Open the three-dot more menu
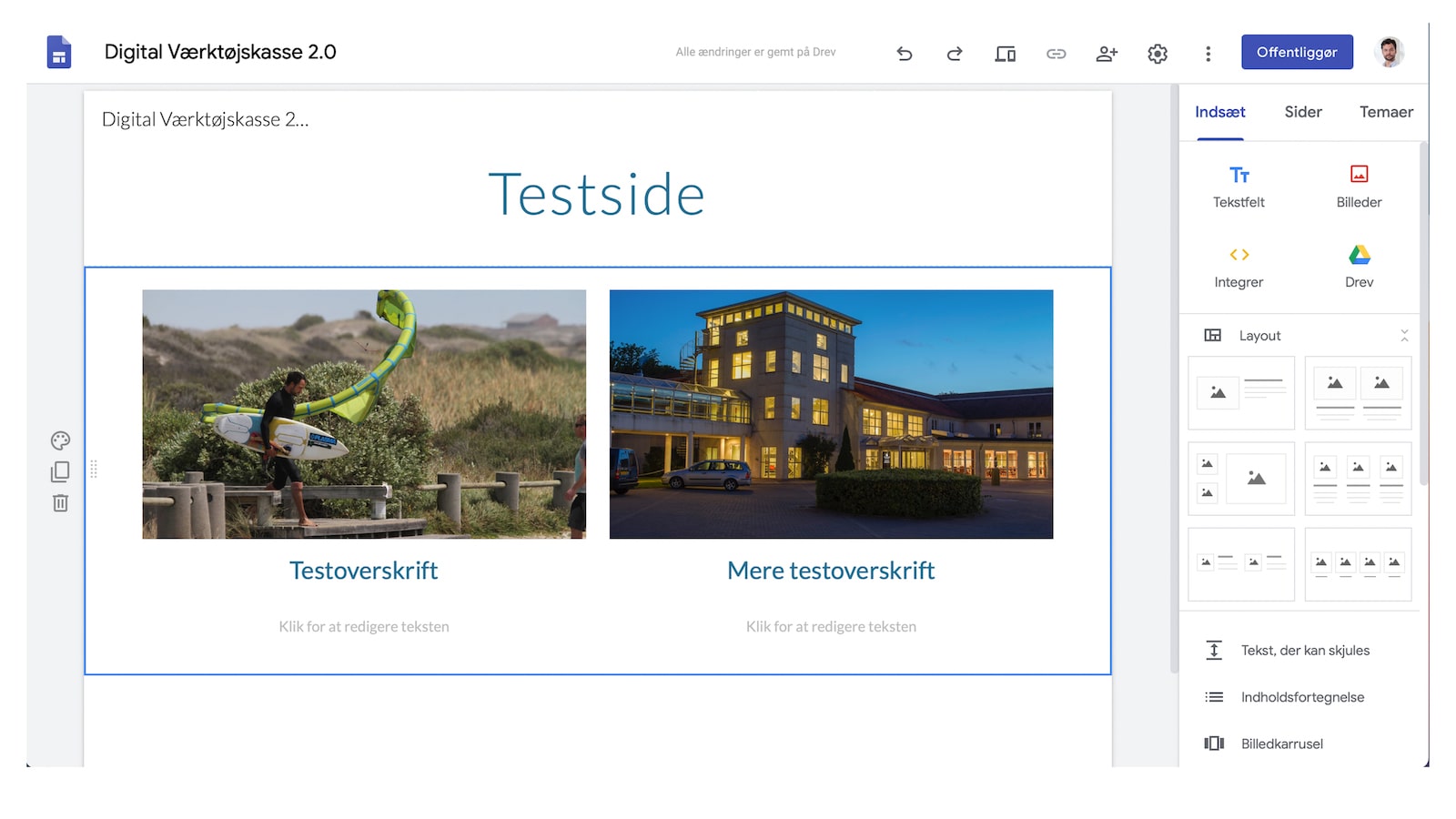 (1208, 53)
